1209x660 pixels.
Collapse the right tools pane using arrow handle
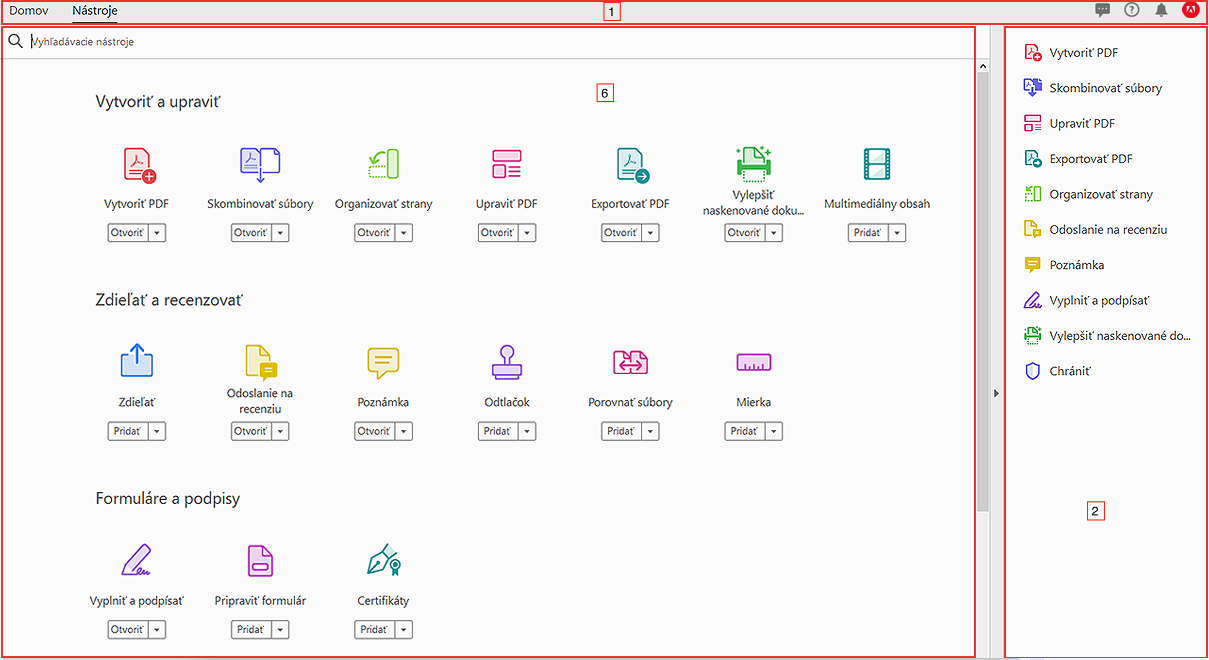point(996,394)
